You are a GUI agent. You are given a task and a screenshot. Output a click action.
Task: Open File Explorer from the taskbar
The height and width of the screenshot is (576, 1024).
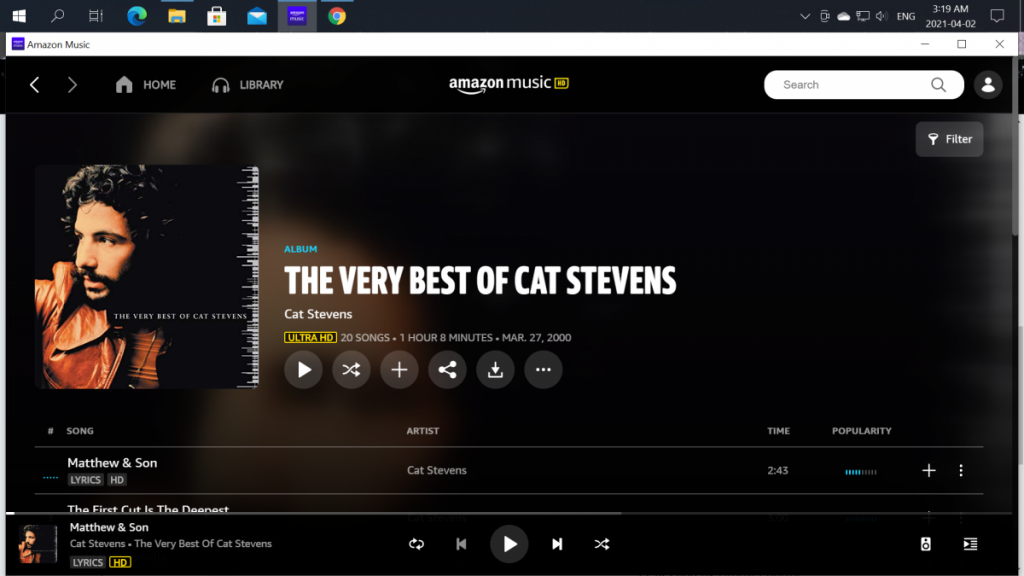click(x=176, y=16)
